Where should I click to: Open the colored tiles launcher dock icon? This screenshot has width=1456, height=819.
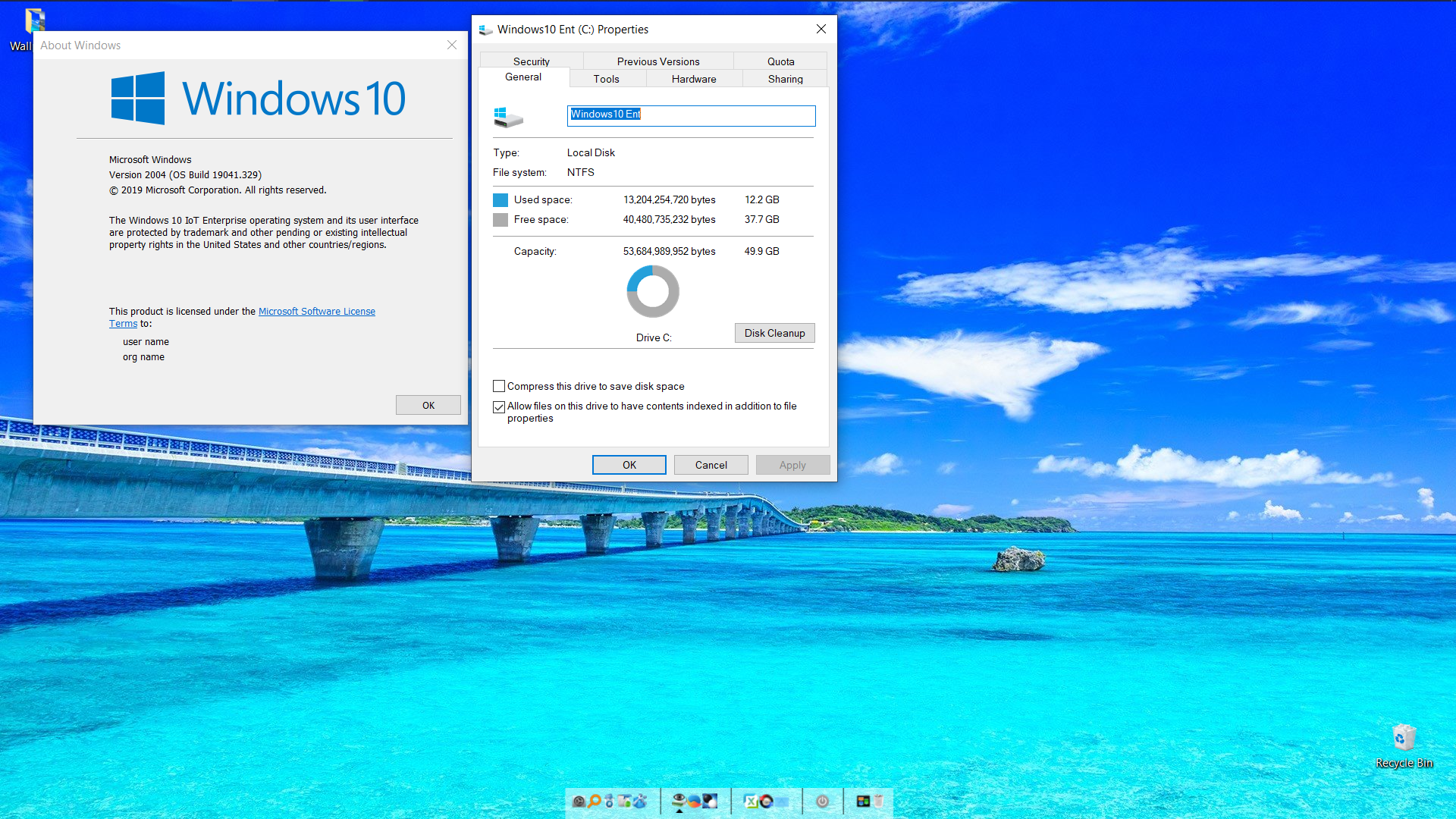(x=863, y=801)
